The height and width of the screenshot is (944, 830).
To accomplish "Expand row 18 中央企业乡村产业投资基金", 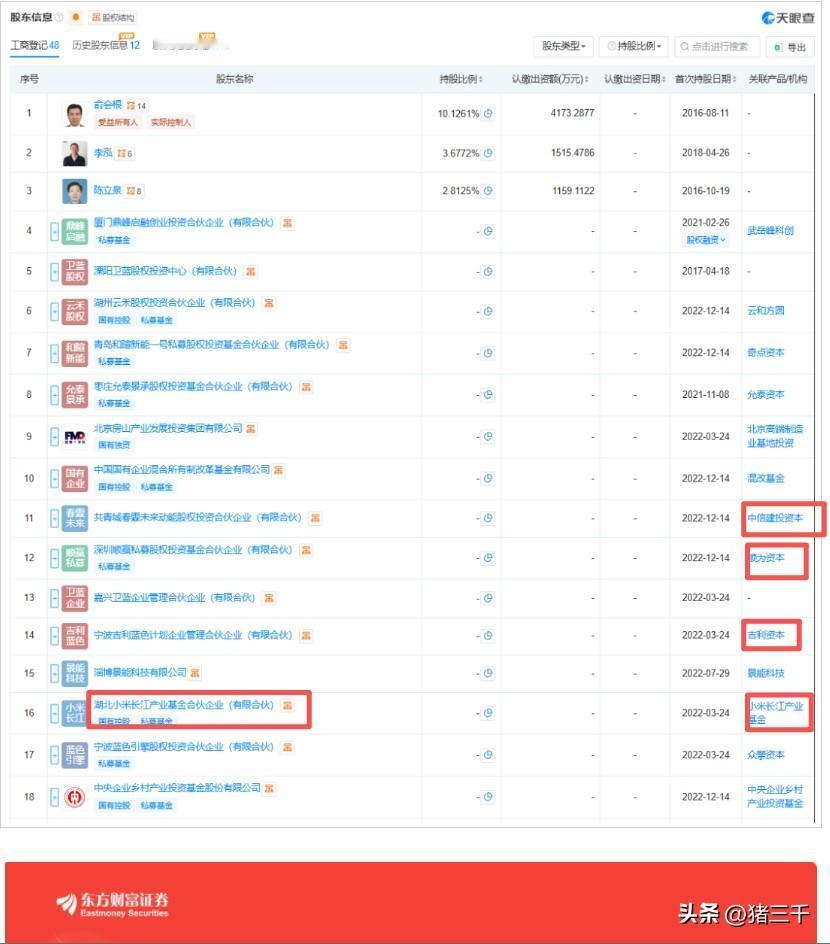I will click(54, 796).
